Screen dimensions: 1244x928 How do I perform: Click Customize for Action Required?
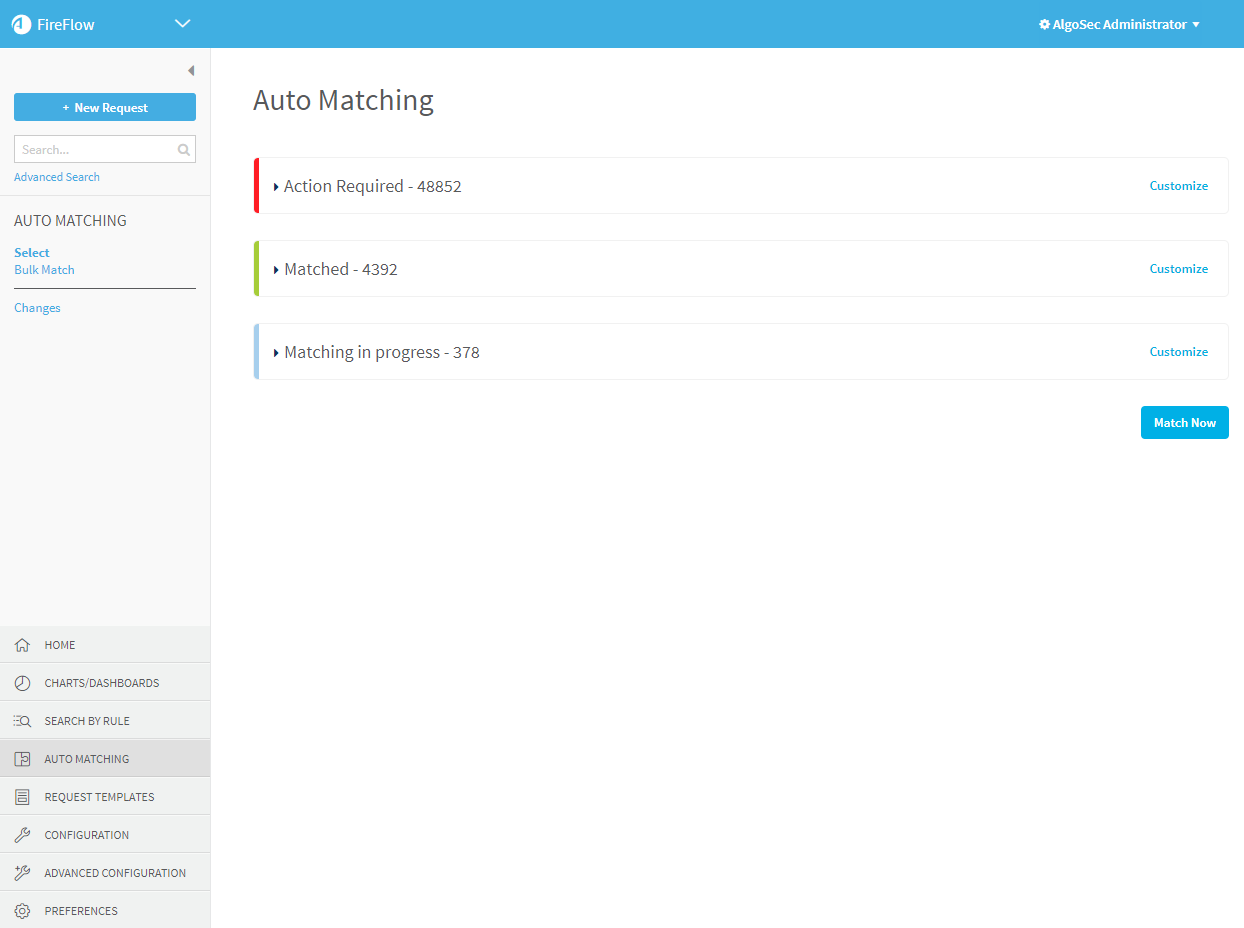pyautogui.click(x=1178, y=186)
